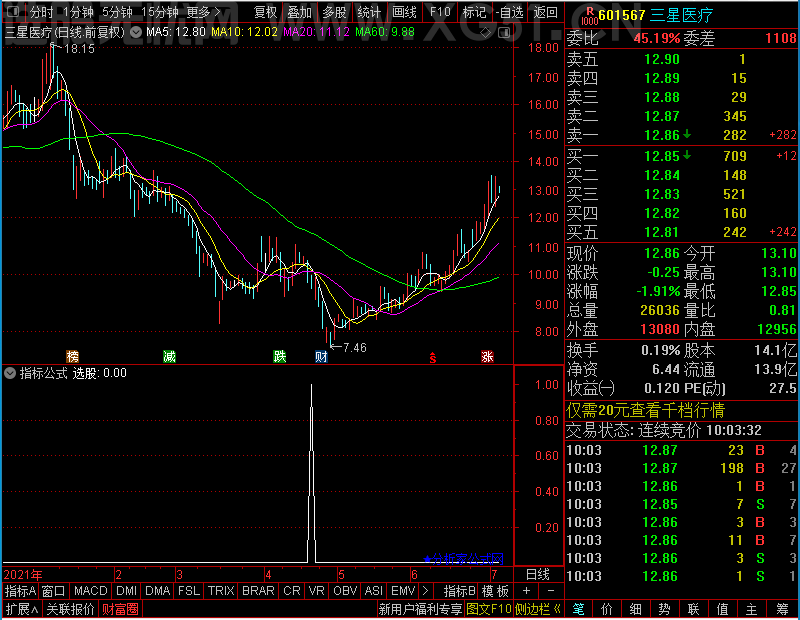Click 新用户福利专享 promotion link
800x620 pixels.
420,609
